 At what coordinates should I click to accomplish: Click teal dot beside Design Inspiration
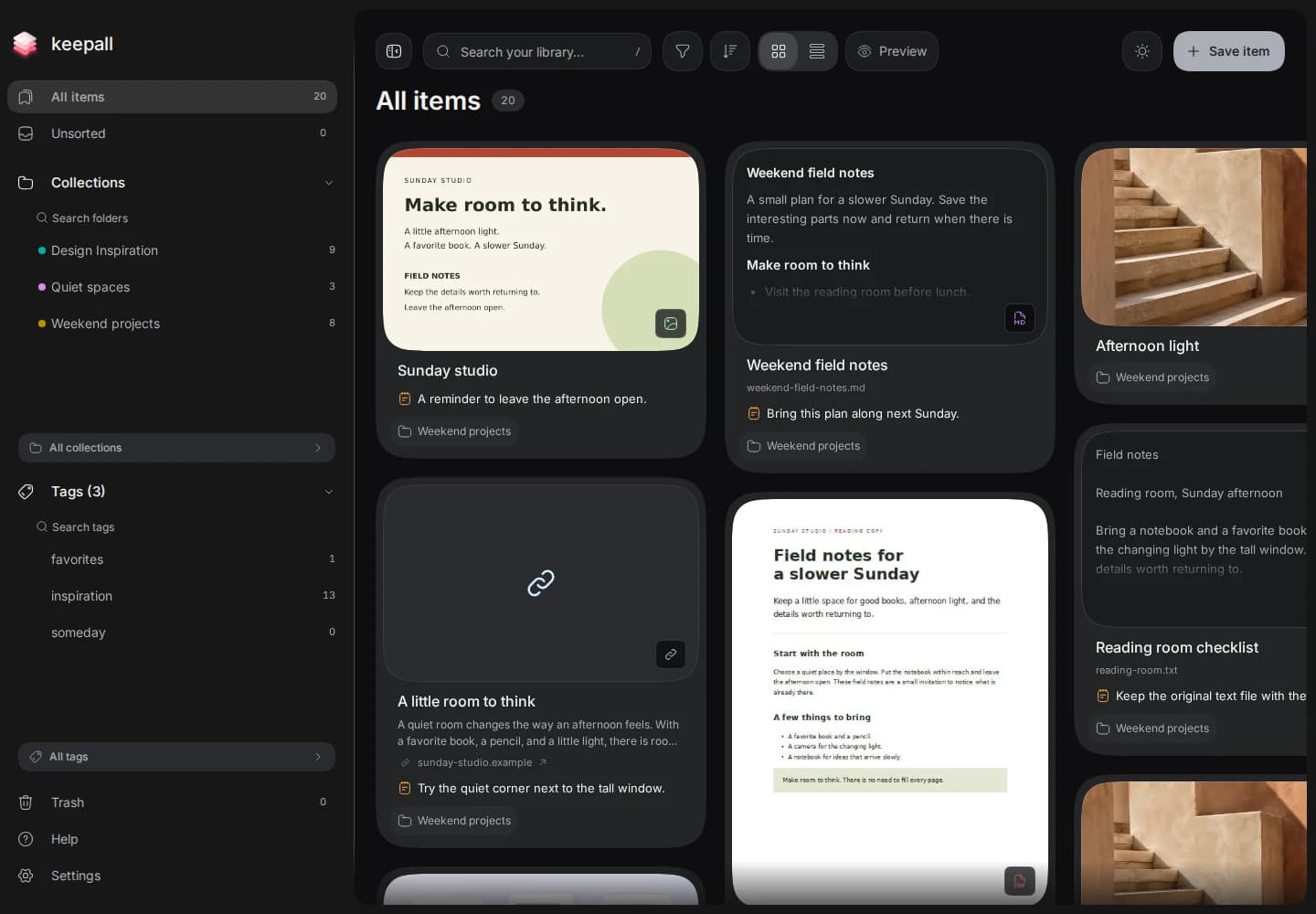42,250
